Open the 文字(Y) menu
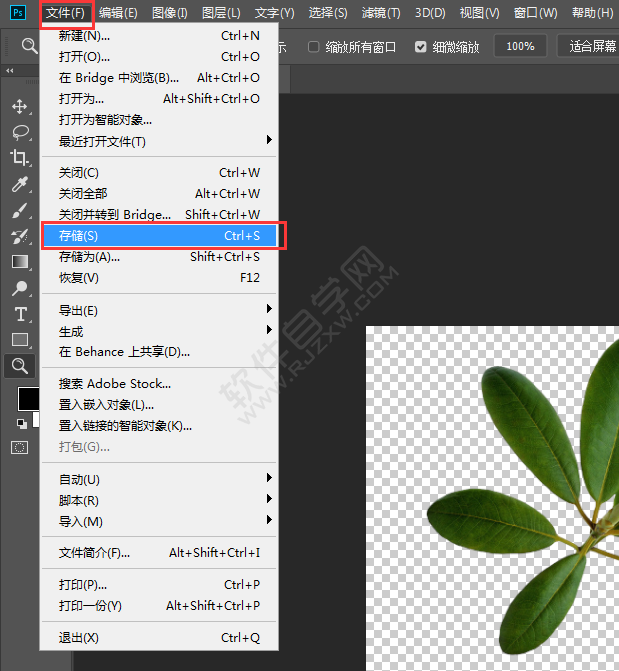This screenshot has height=671, width=619. tap(274, 13)
